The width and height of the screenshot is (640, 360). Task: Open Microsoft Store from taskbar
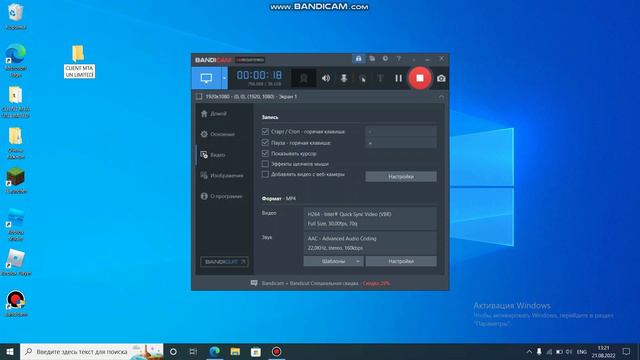click(x=256, y=351)
